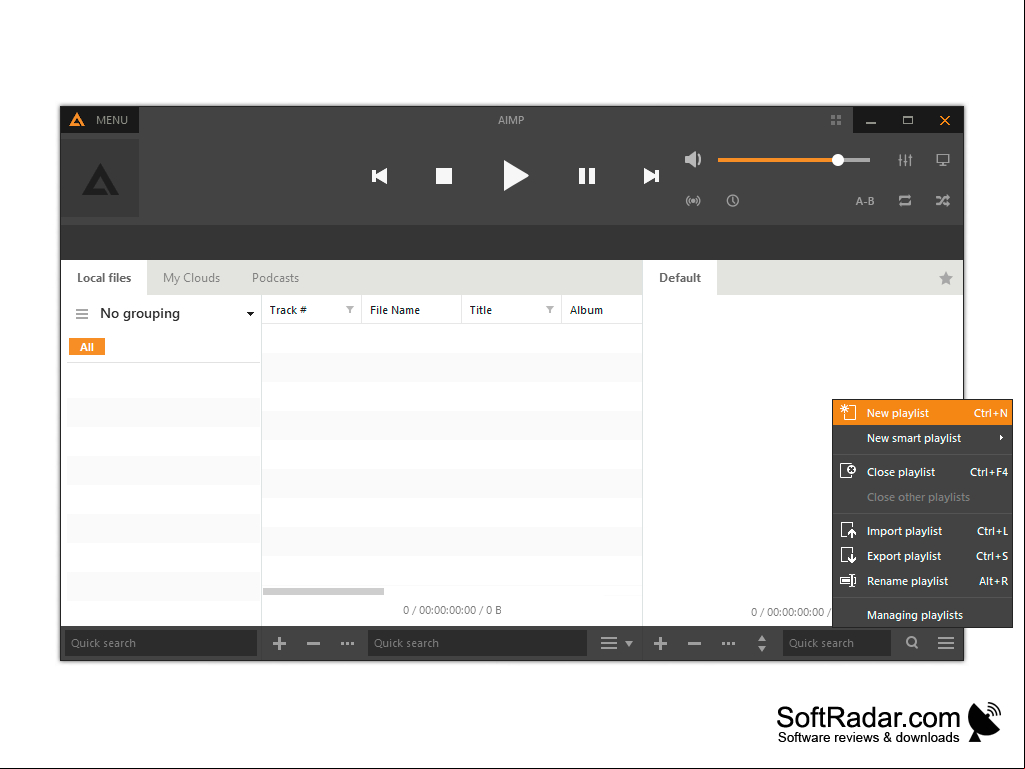Adjust the orange volume slider
Screen dimensions: 1025x769
794,160
